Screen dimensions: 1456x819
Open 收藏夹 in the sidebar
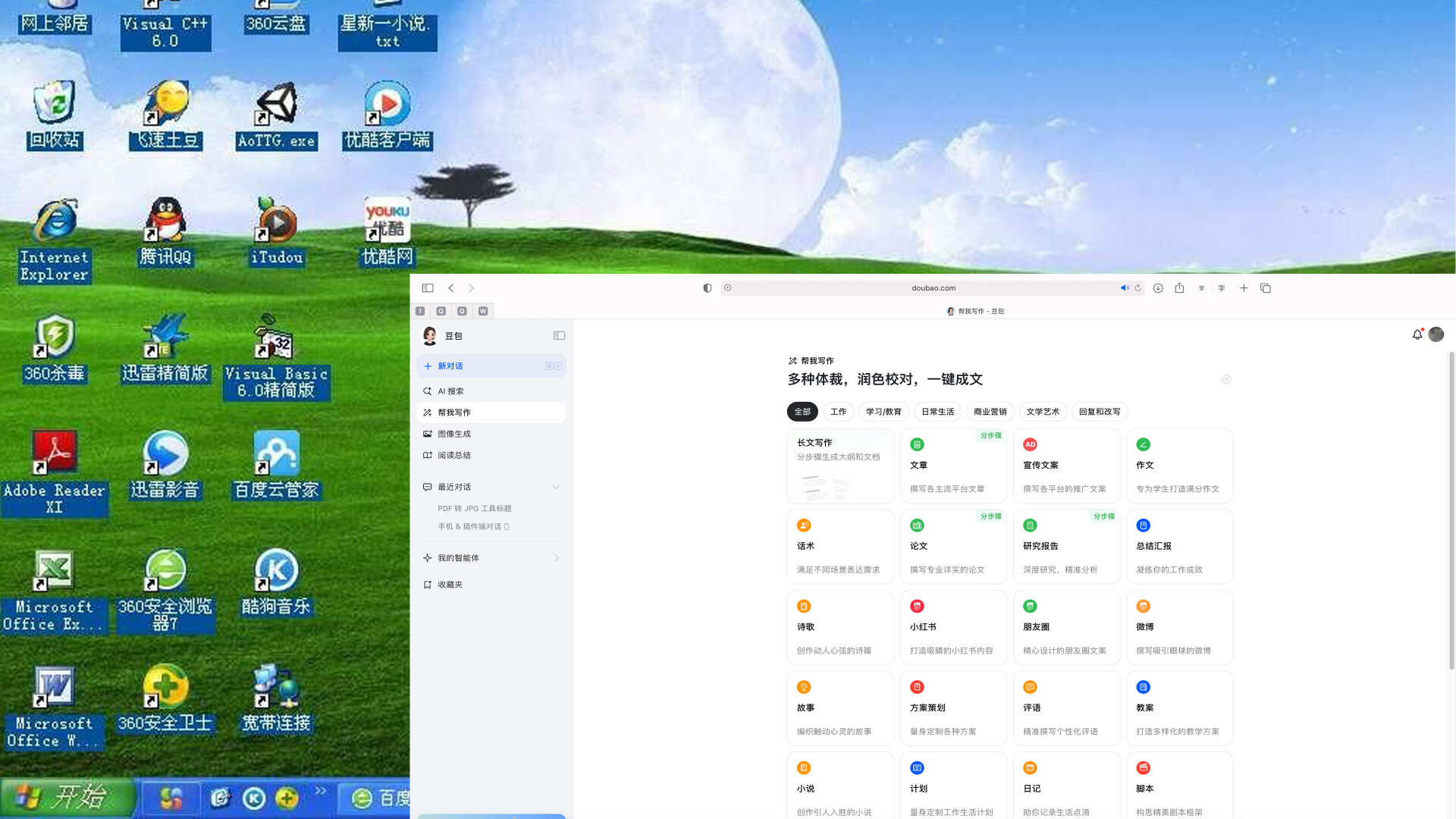point(491,585)
